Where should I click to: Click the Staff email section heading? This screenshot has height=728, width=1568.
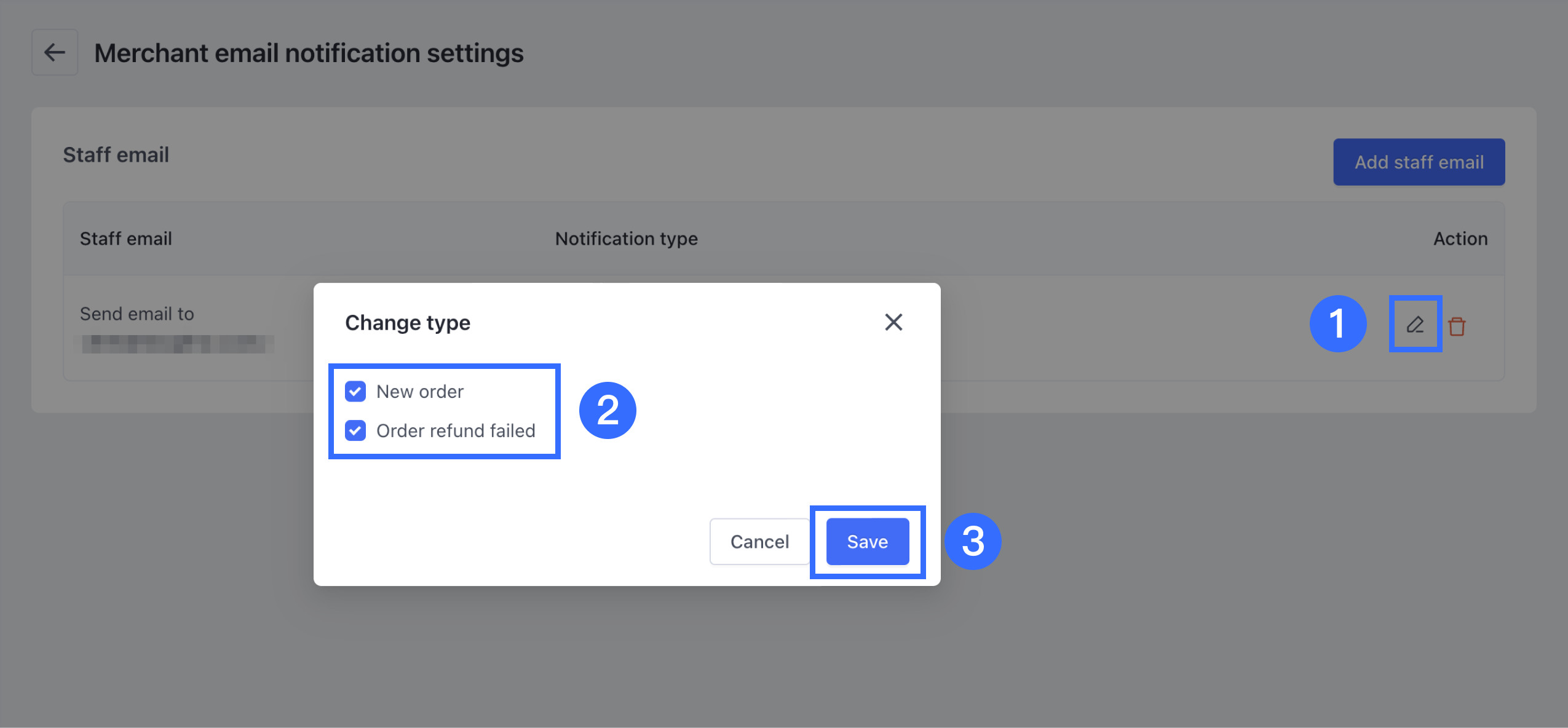point(116,154)
